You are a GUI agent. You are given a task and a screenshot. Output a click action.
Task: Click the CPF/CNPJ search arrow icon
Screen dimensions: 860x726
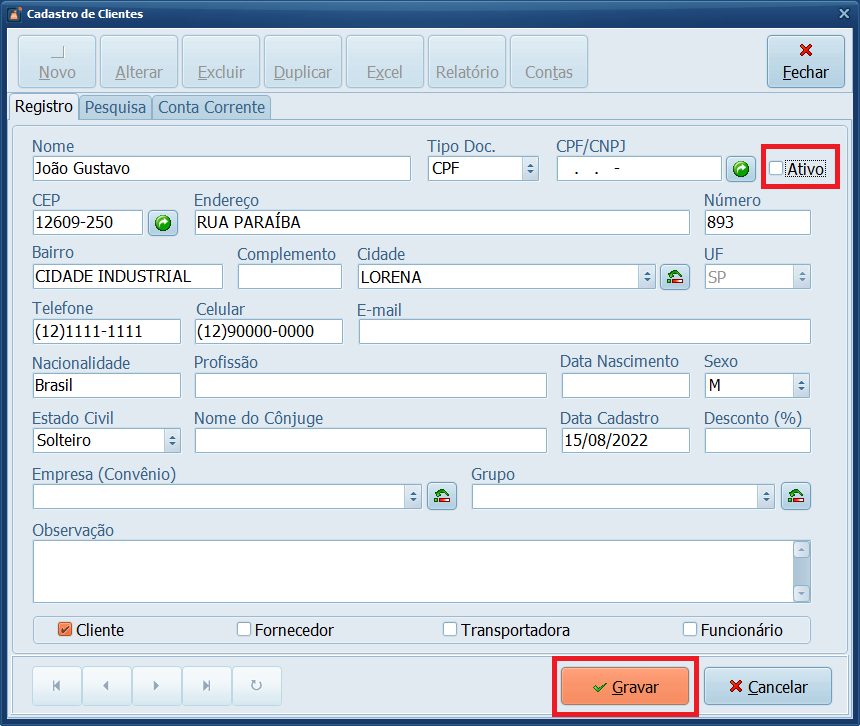(x=740, y=168)
